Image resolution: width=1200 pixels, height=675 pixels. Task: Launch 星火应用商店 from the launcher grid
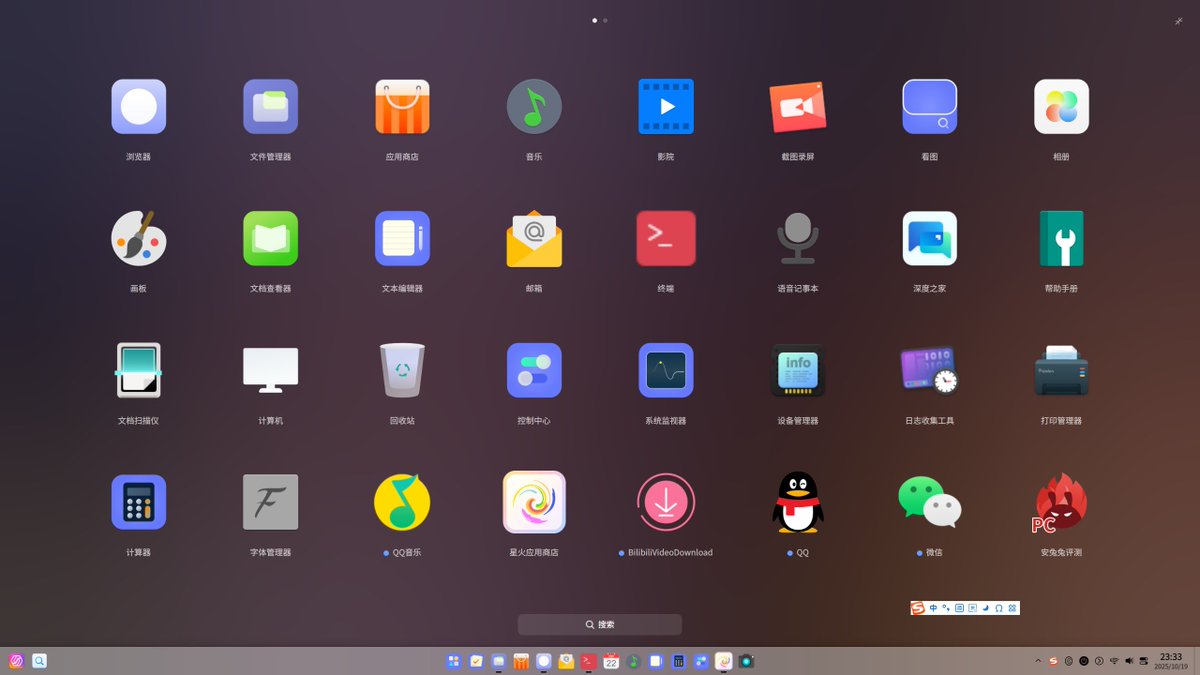tap(534, 502)
